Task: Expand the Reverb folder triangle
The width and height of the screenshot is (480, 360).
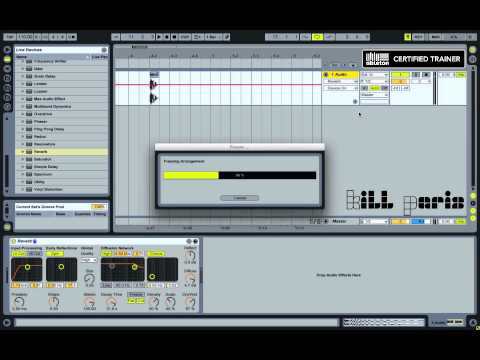Action: [x=23, y=152]
